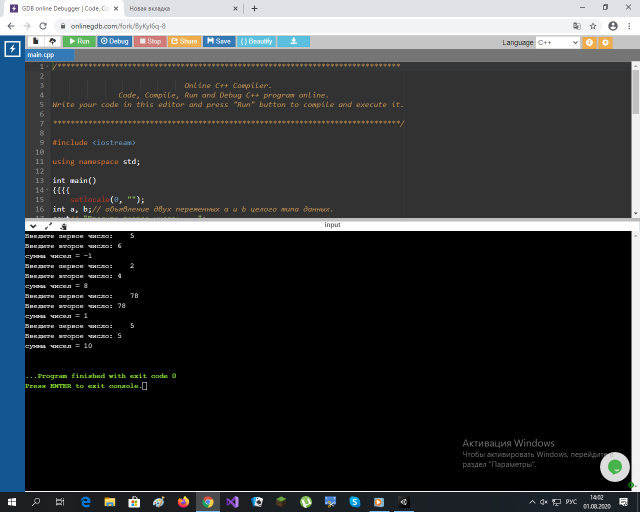This screenshot has height=512, width=640.
Task: Open the Language dropdown showing C++
Action: [558, 42]
